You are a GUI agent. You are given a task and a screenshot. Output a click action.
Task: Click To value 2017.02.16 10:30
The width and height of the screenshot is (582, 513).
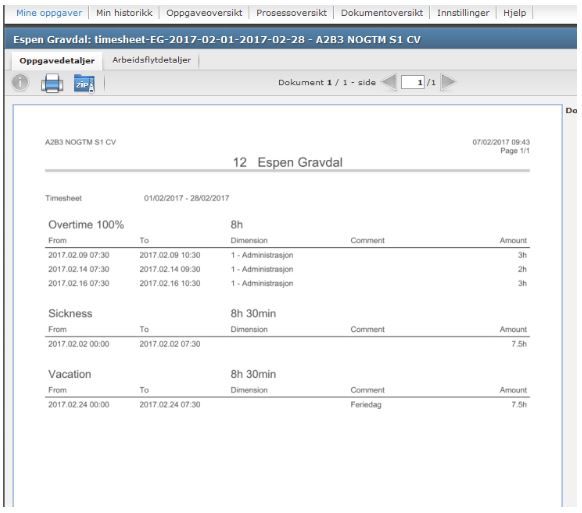coord(170,283)
